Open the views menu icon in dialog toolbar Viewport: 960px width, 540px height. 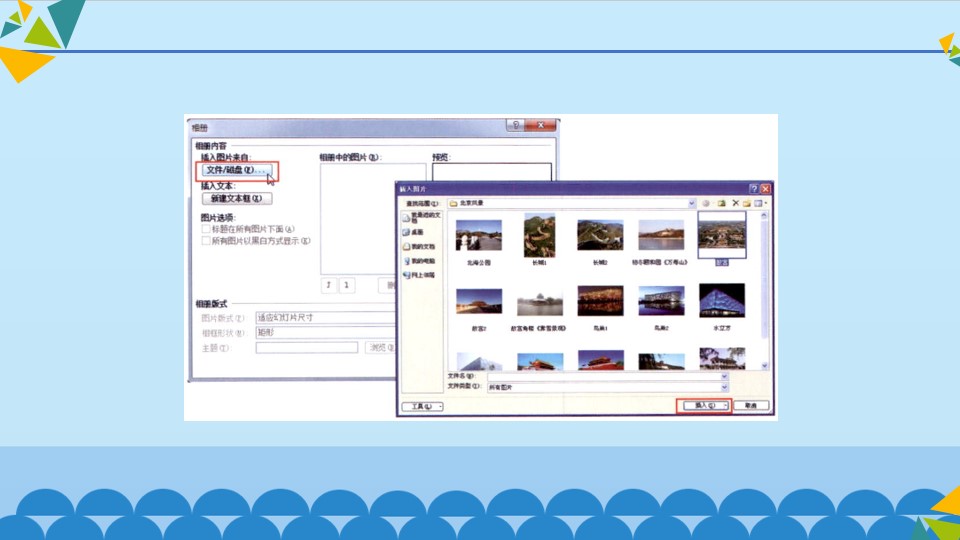[x=760, y=203]
